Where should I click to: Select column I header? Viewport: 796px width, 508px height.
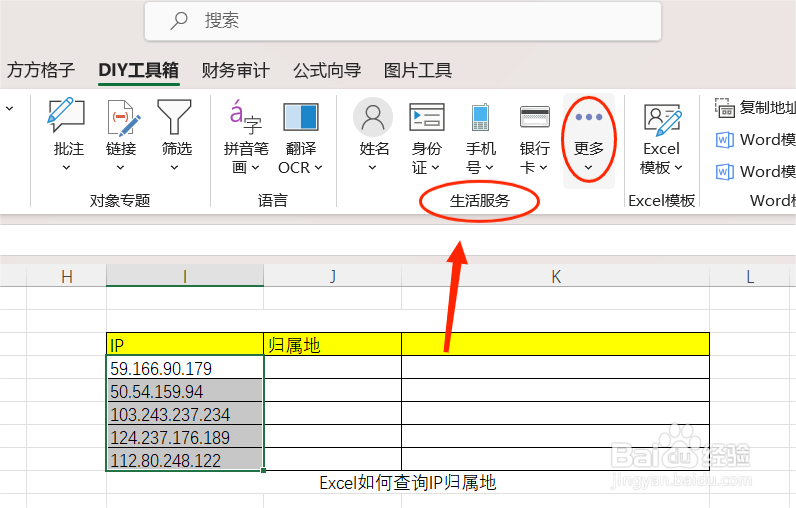(x=185, y=277)
